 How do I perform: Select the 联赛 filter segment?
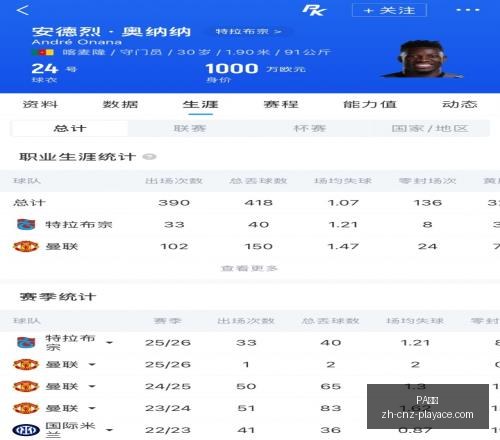point(190,128)
